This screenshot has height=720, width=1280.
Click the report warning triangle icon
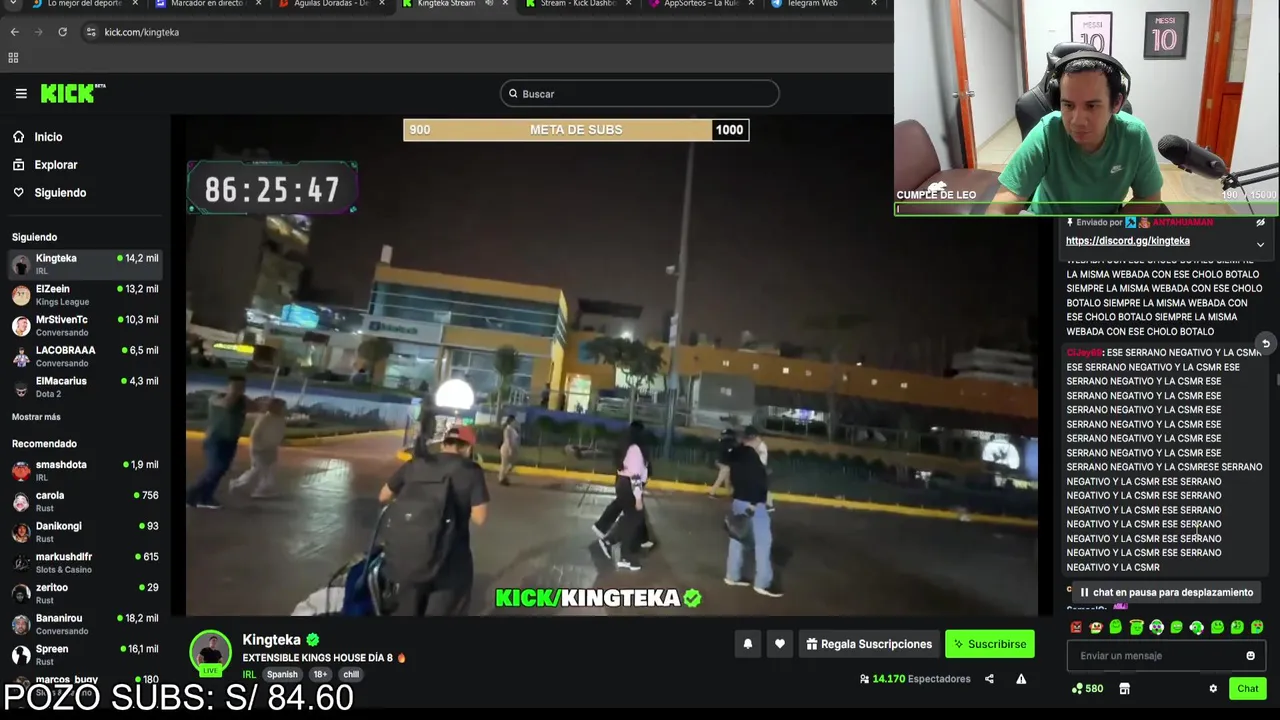1021,679
